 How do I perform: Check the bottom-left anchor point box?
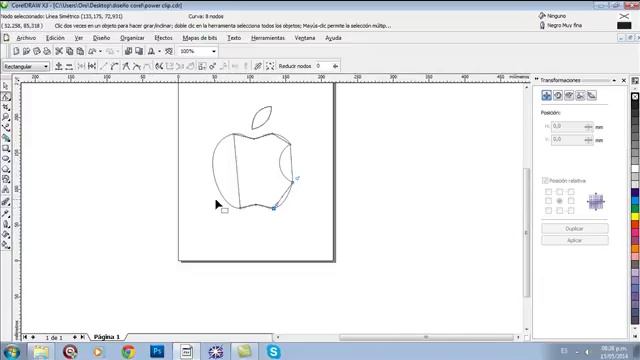tap(549, 211)
